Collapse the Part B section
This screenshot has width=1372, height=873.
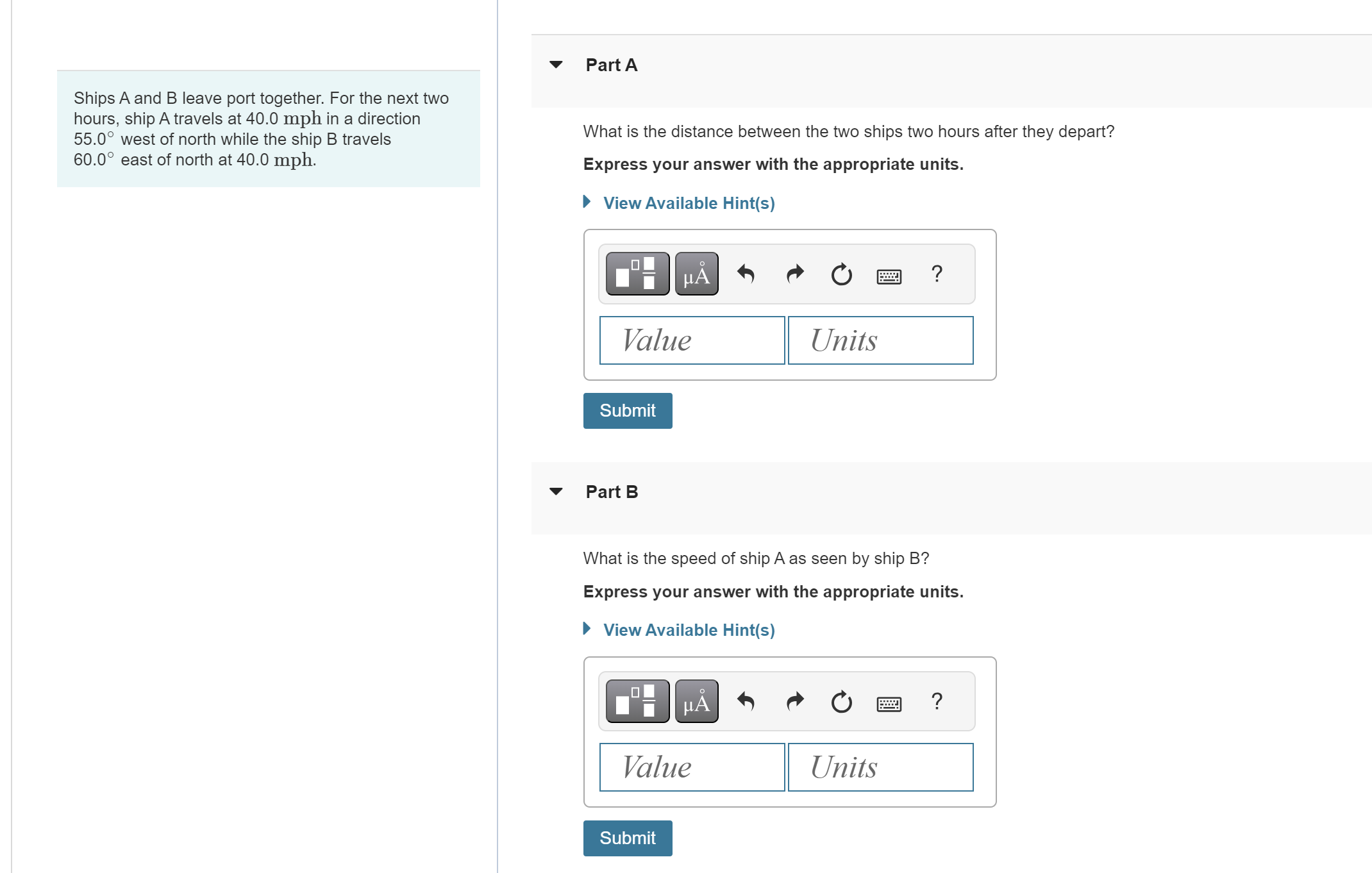pyautogui.click(x=556, y=491)
